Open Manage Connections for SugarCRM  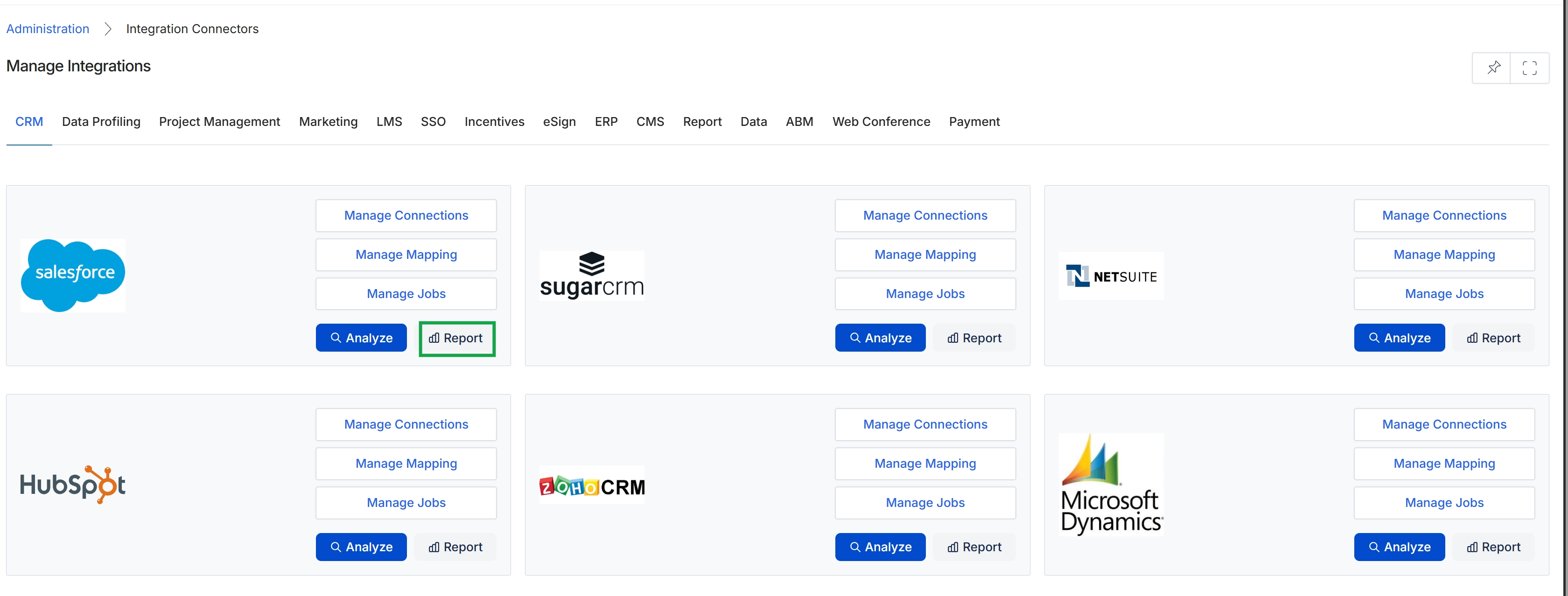pyautogui.click(x=925, y=215)
